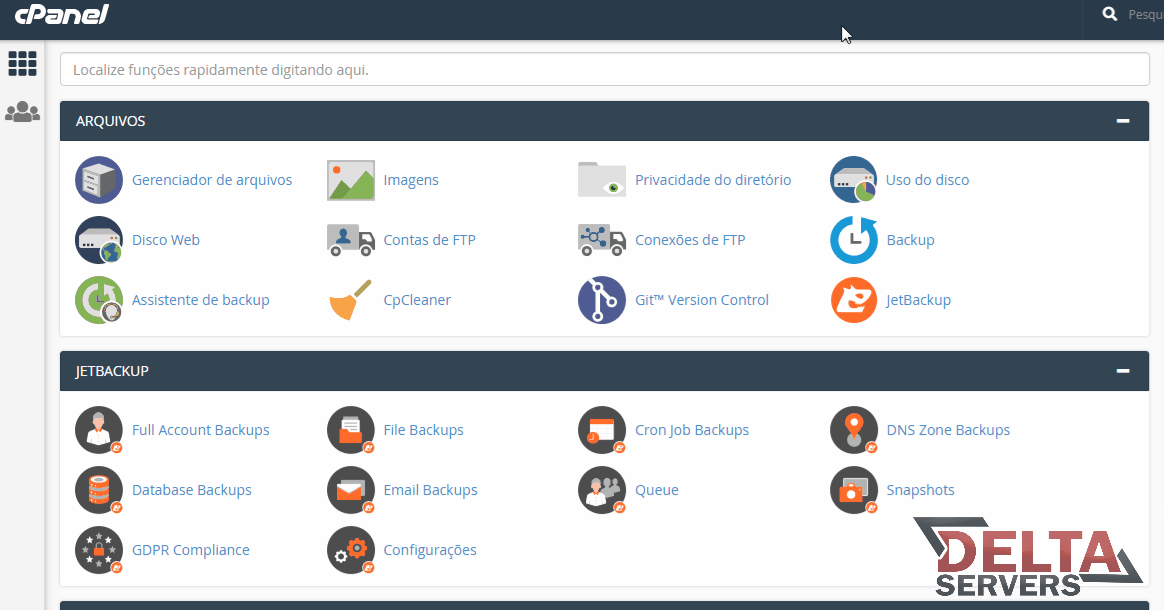Focus the quick function search field

click(604, 70)
